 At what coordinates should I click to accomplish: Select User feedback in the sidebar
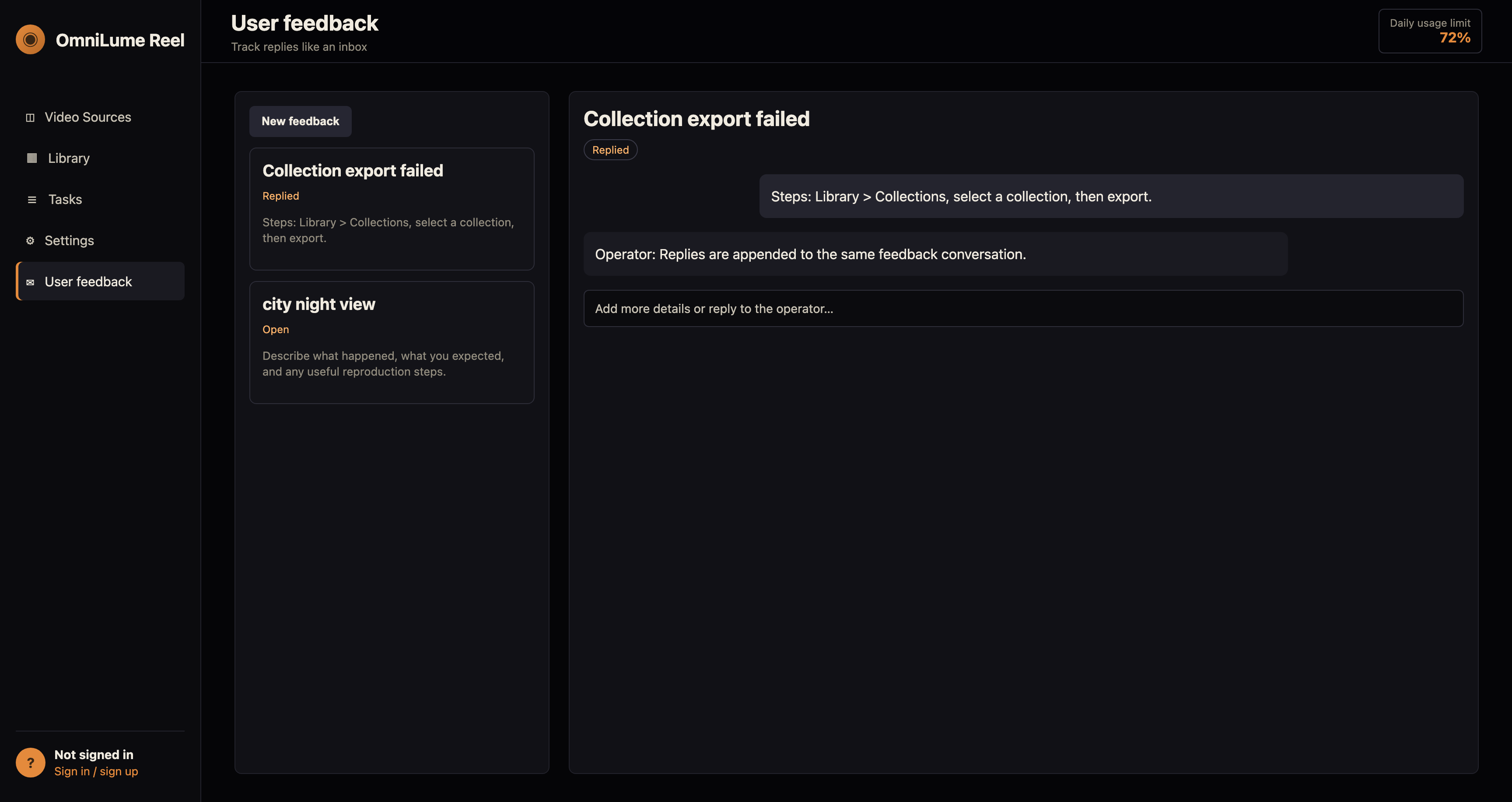[x=100, y=281]
